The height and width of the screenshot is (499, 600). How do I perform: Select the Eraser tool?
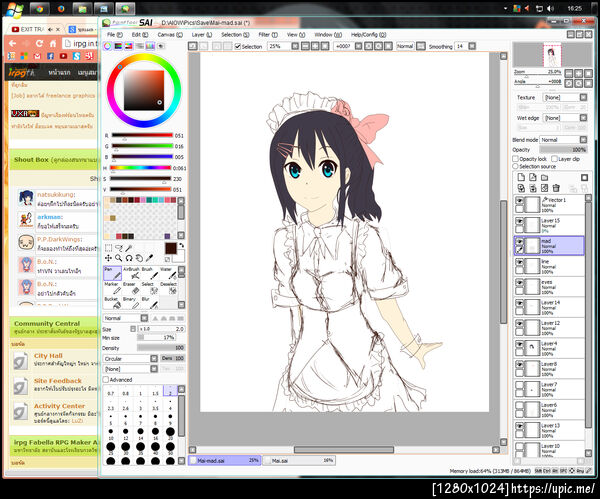pyautogui.click(x=131, y=288)
